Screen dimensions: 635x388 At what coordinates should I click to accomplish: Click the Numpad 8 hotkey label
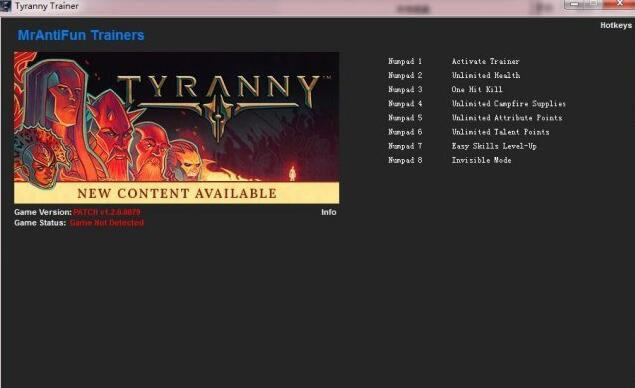tap(405, 160)
